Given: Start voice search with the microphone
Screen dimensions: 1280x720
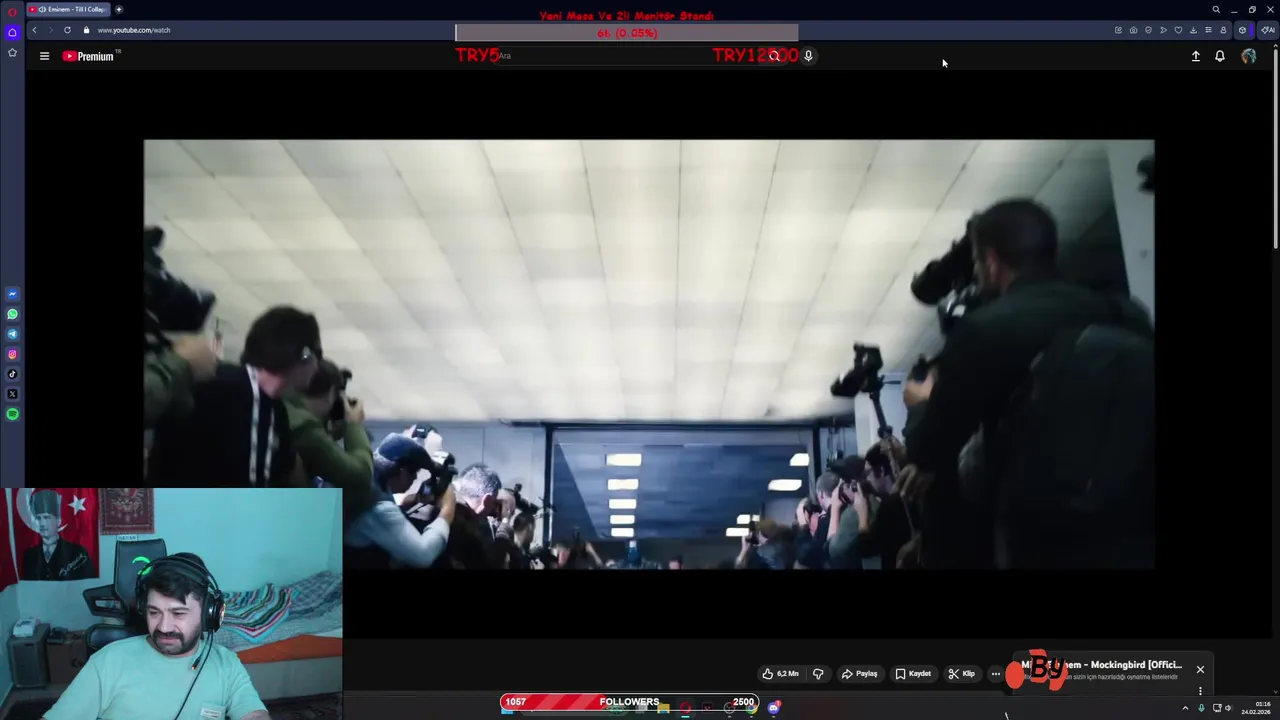Looking at the screenshot, I should pyautogui.click(x=808, y=56).
